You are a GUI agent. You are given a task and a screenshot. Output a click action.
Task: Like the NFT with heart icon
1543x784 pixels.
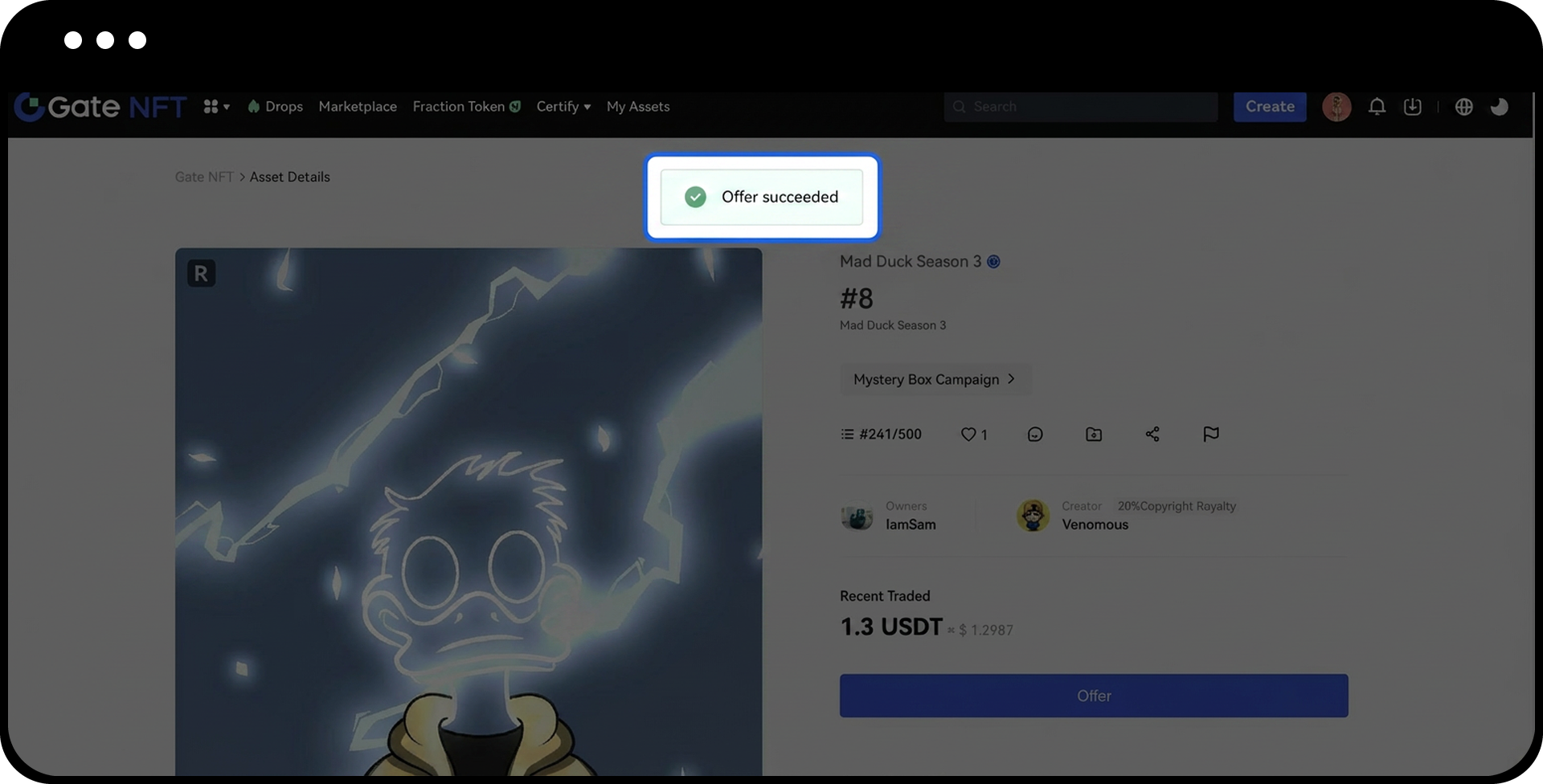[968, 435]
